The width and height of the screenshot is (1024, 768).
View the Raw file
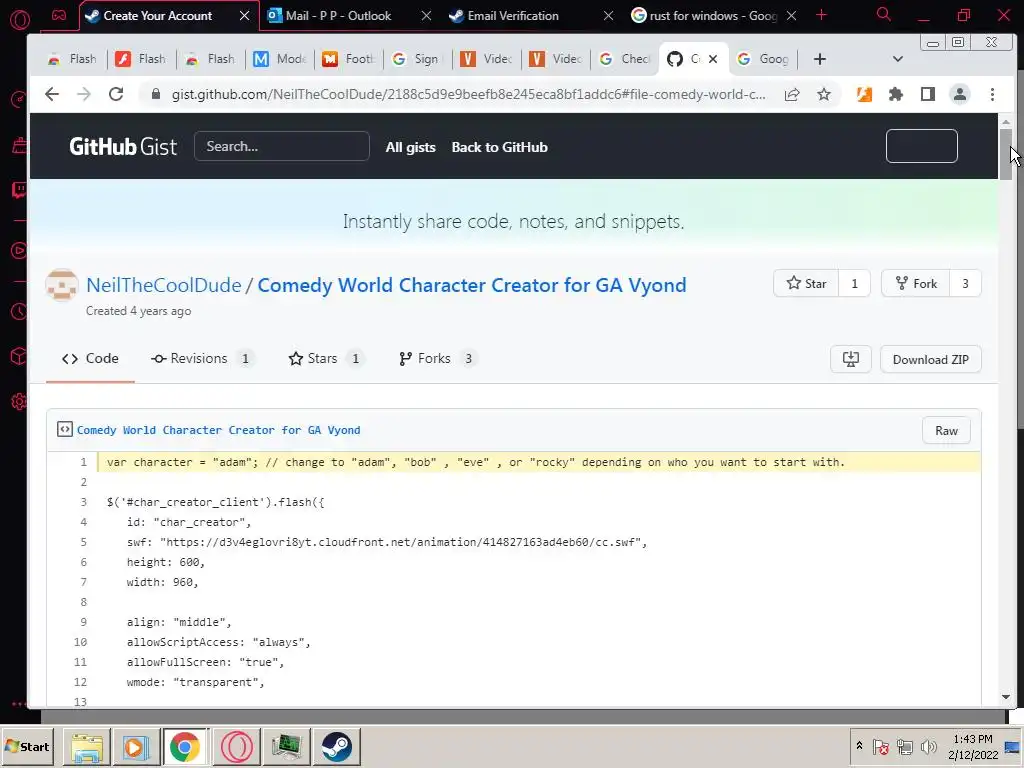(x=946, y=430)
